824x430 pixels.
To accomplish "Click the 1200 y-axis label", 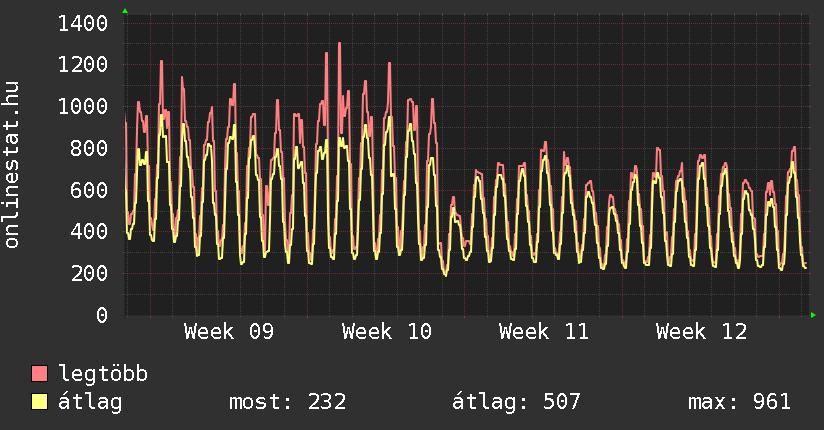I will [83, 65].
